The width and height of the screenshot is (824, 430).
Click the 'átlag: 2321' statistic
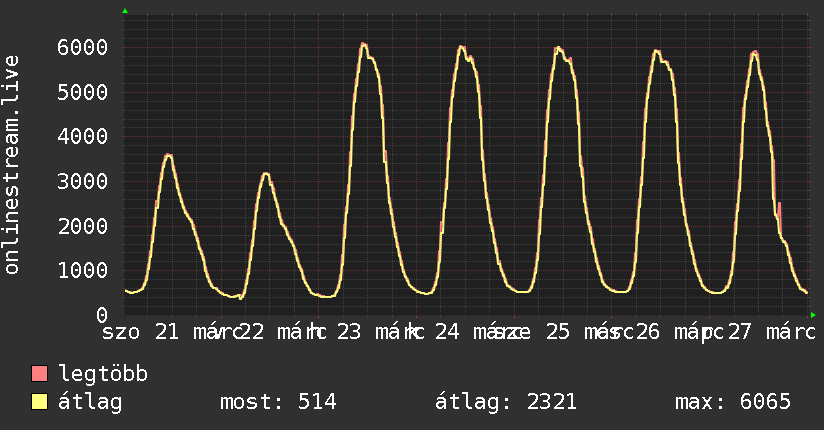(x=506, y=402)
